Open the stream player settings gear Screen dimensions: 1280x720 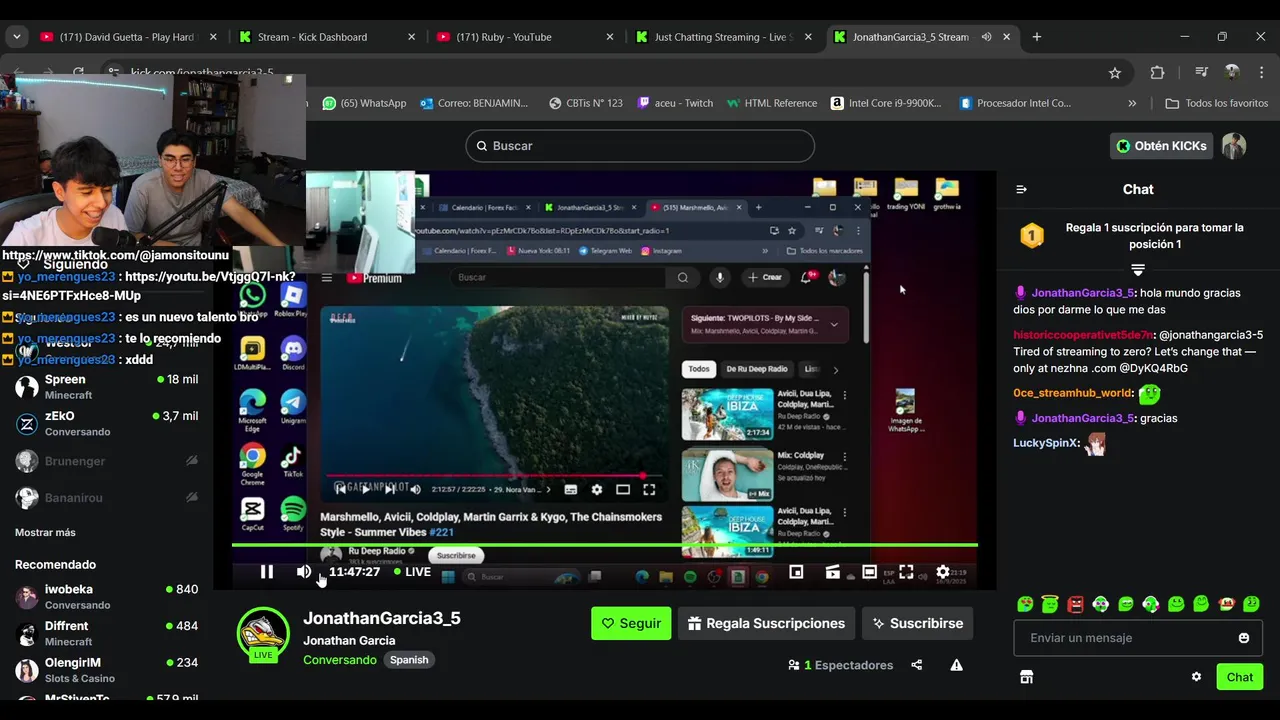click(x=943, y=572)
